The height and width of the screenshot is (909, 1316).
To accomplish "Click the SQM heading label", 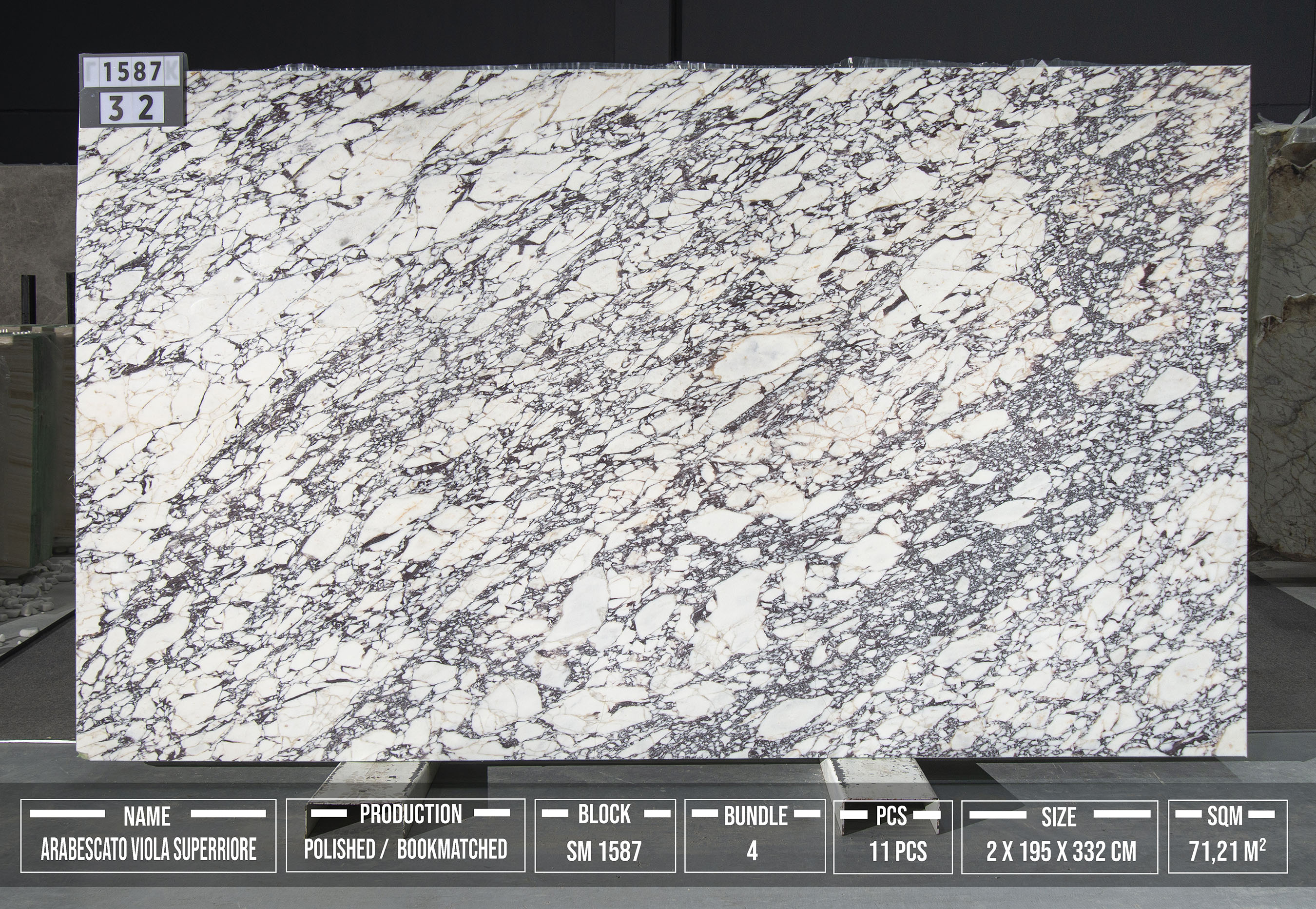I will (1225, 816).
